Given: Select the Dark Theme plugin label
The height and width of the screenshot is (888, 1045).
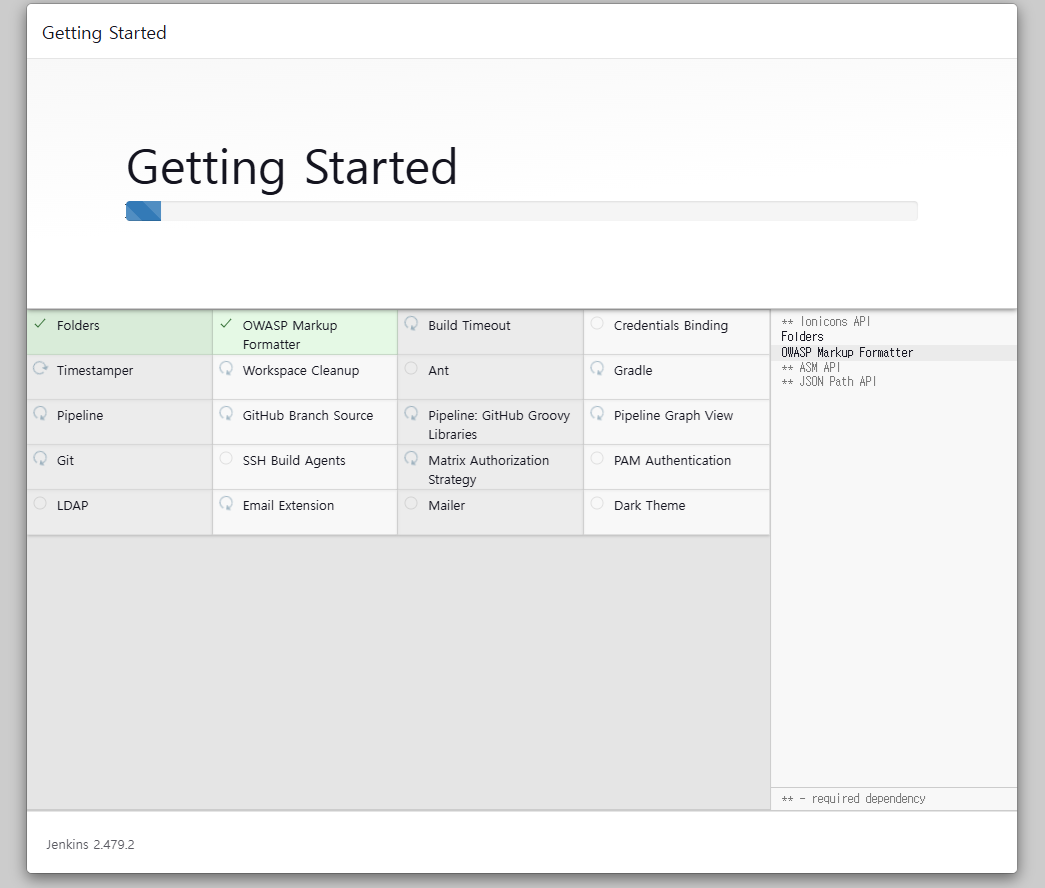Looking at the screenshot, I should pos(649,505).
